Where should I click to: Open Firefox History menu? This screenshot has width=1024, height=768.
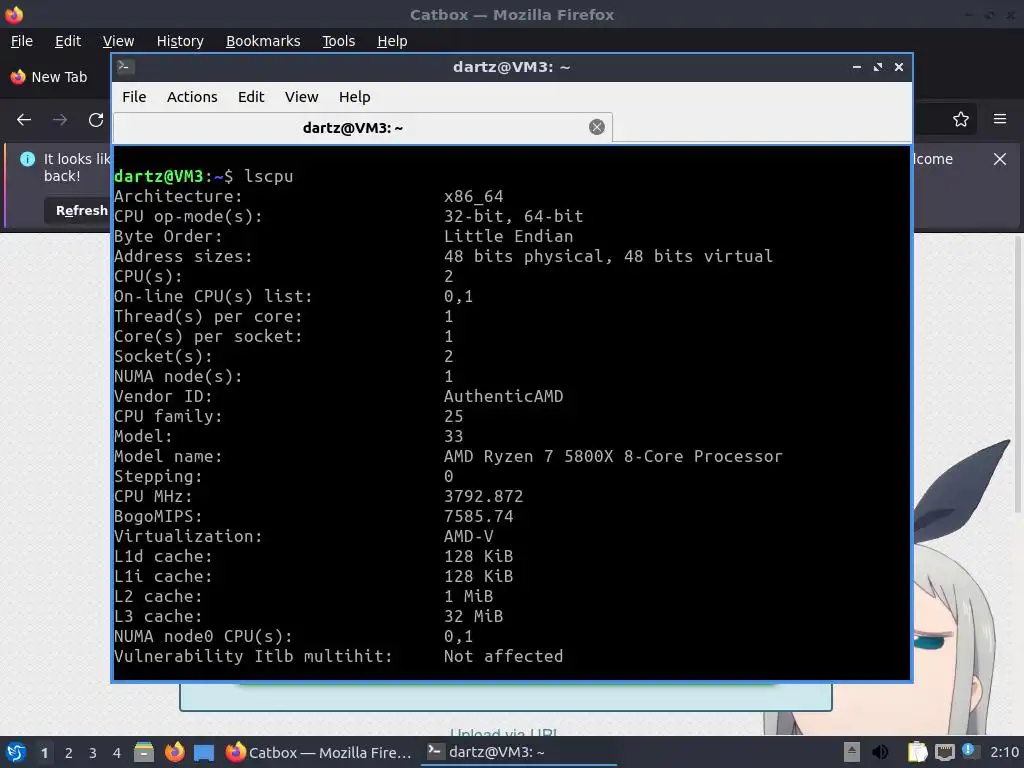click(180, 41)
